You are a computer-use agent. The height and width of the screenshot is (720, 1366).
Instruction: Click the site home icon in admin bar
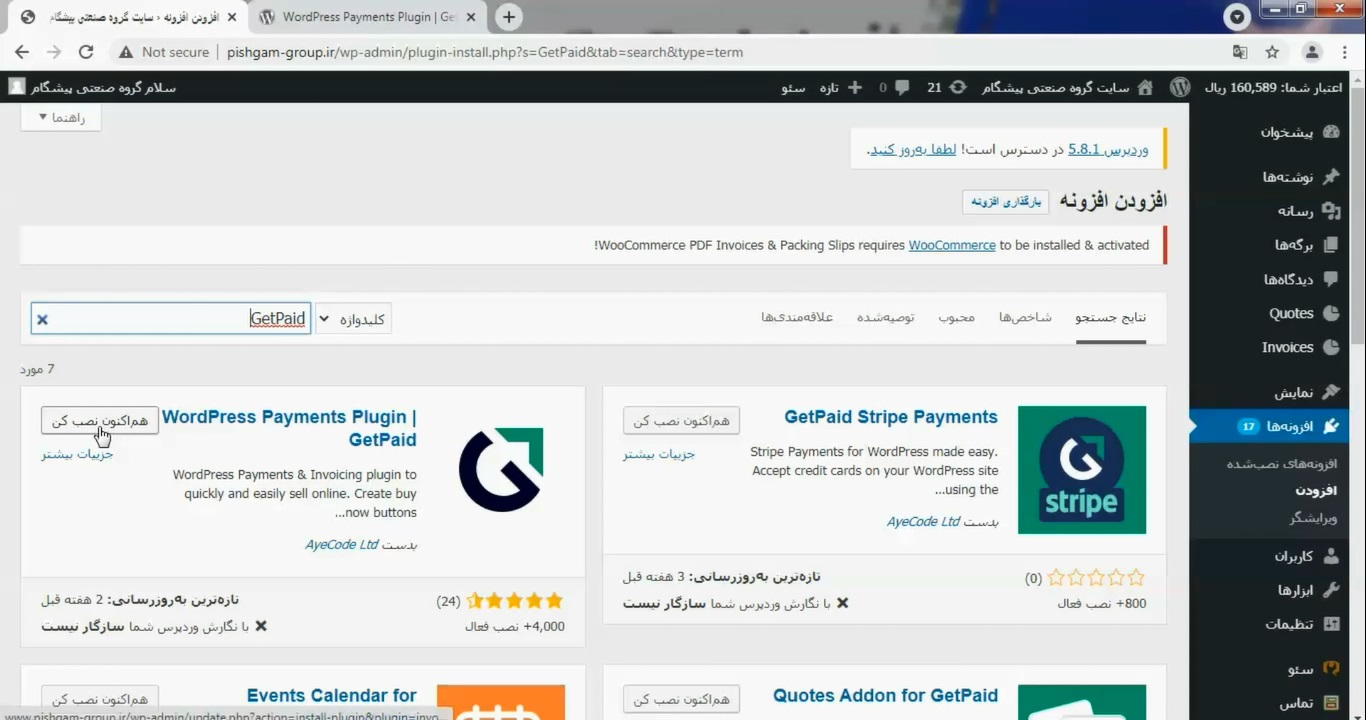(1145, 87)
